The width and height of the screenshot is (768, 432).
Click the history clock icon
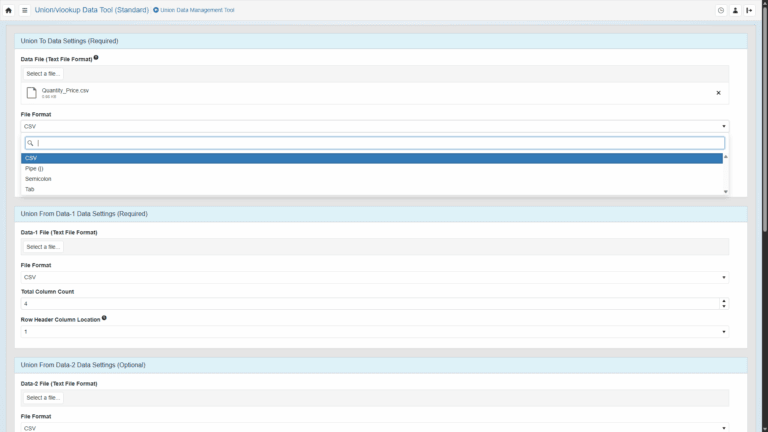[x=721, y=10]
